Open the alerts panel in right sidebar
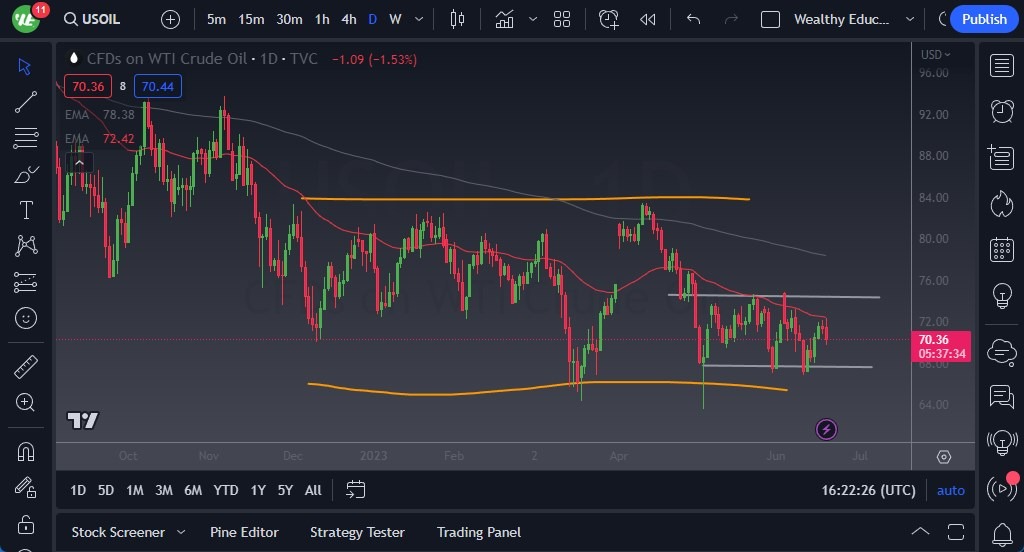 1001,110
